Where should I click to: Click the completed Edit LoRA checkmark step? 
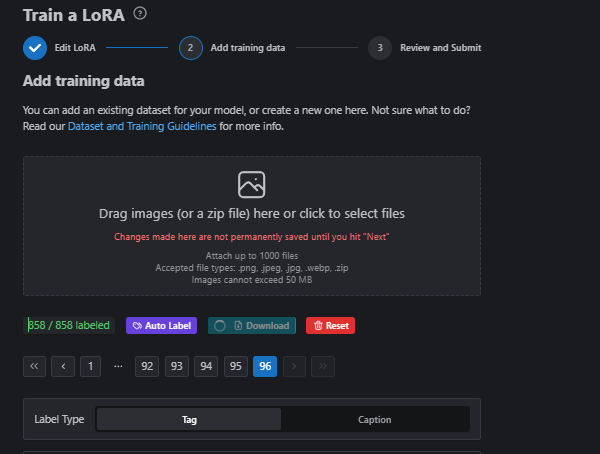(x=35, y=48)
